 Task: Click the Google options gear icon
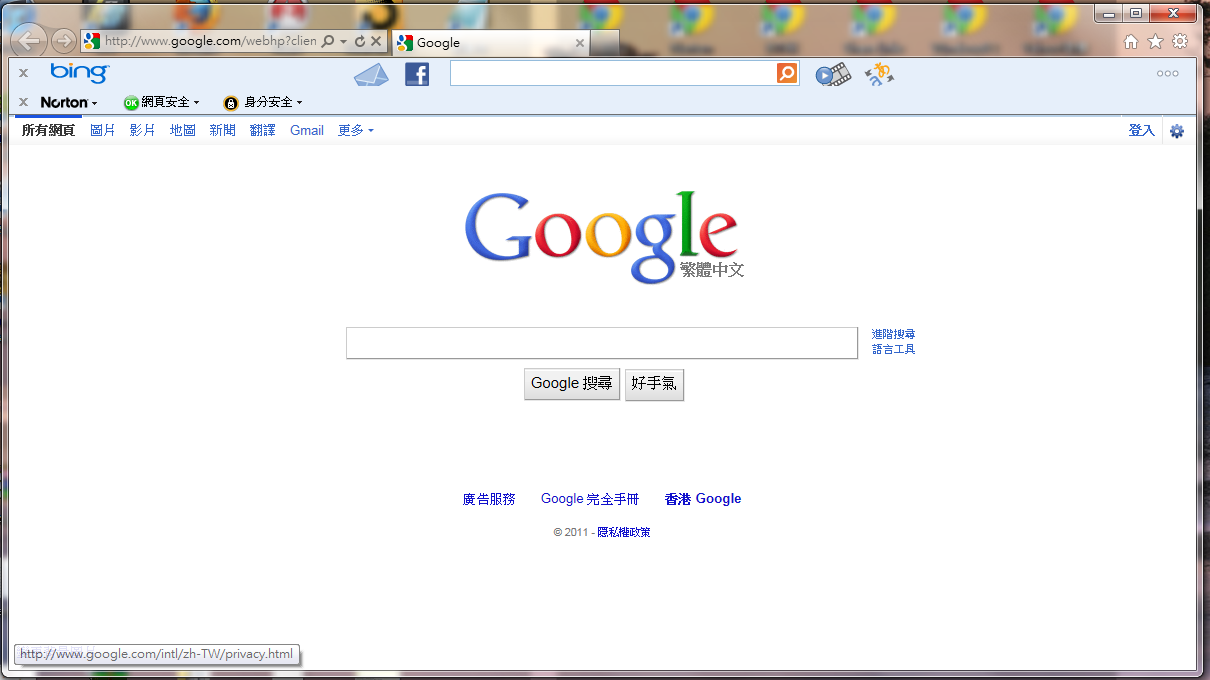(x=1177, y=131)
